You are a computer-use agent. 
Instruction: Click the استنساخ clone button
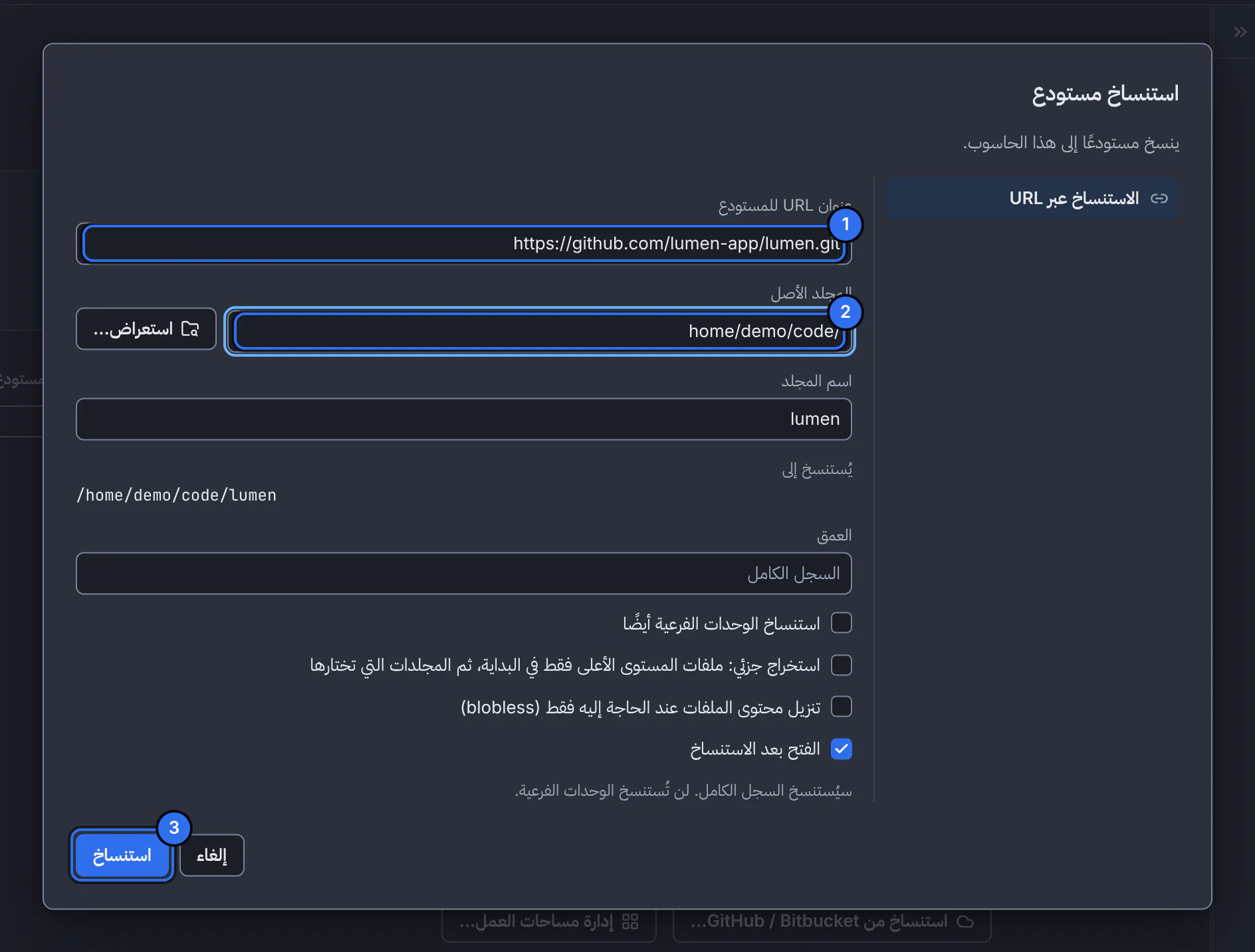(x=122, y=856)
